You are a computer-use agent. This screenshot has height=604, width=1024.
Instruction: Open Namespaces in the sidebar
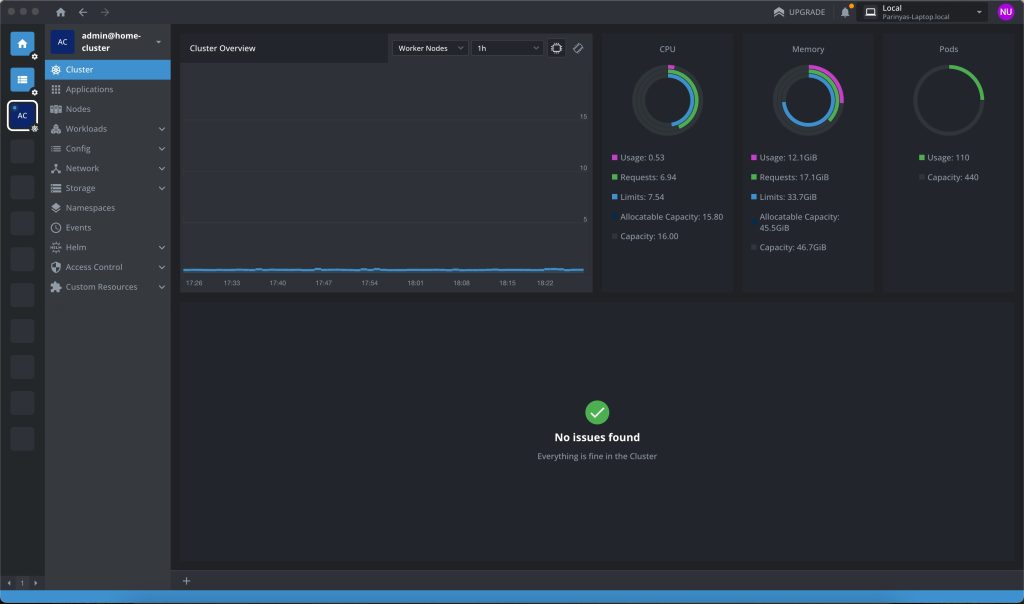click(90, 208)
